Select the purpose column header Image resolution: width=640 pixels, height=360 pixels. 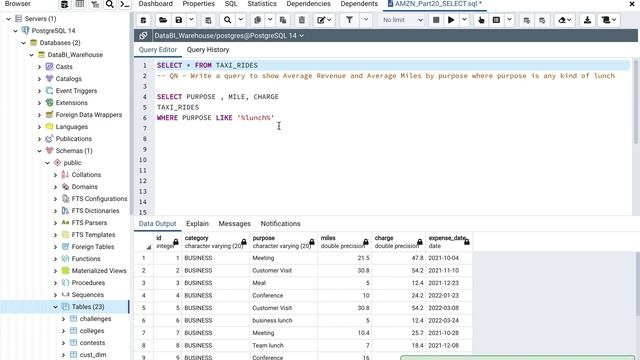tap(283, 242)
